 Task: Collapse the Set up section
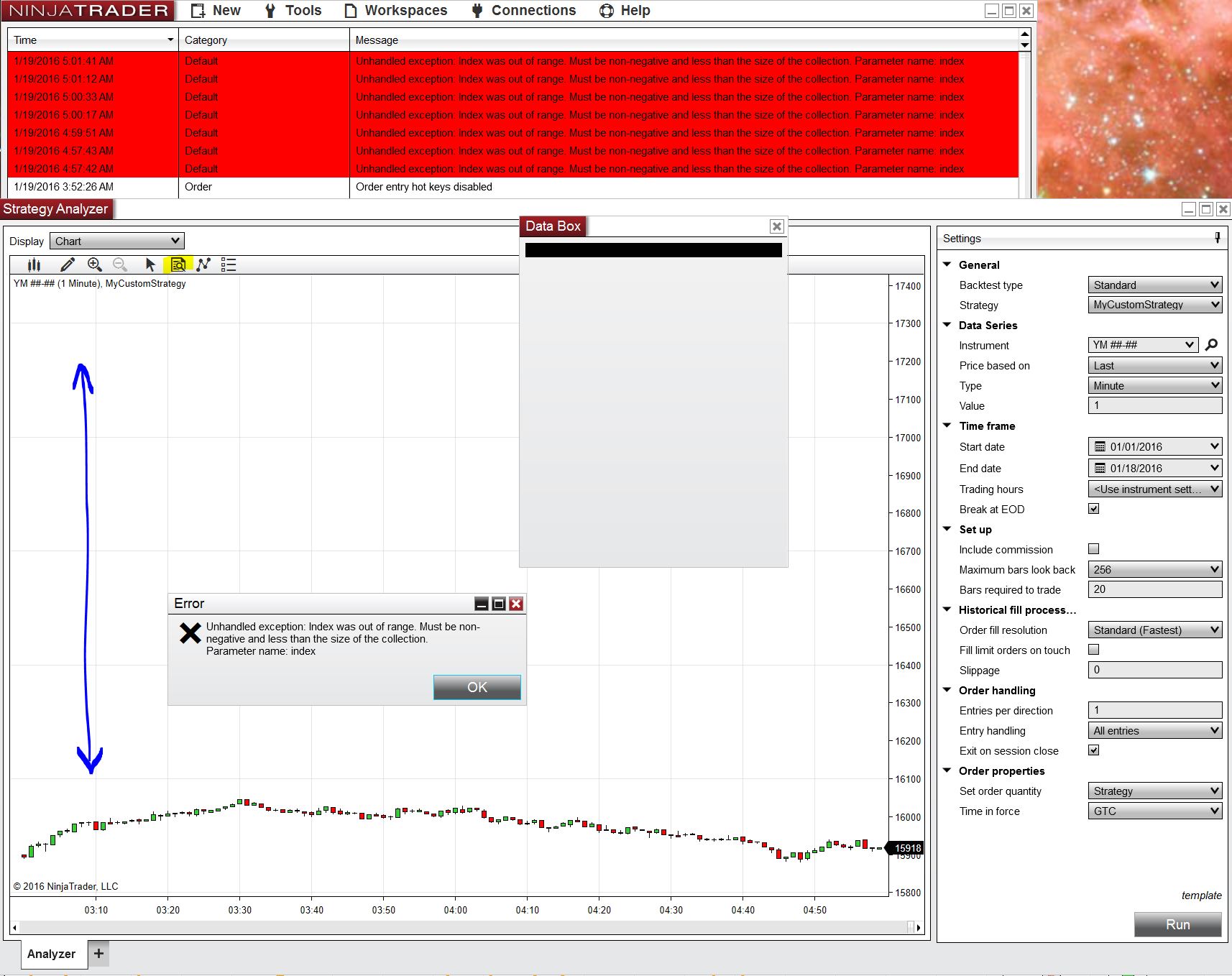coord(947,529)
